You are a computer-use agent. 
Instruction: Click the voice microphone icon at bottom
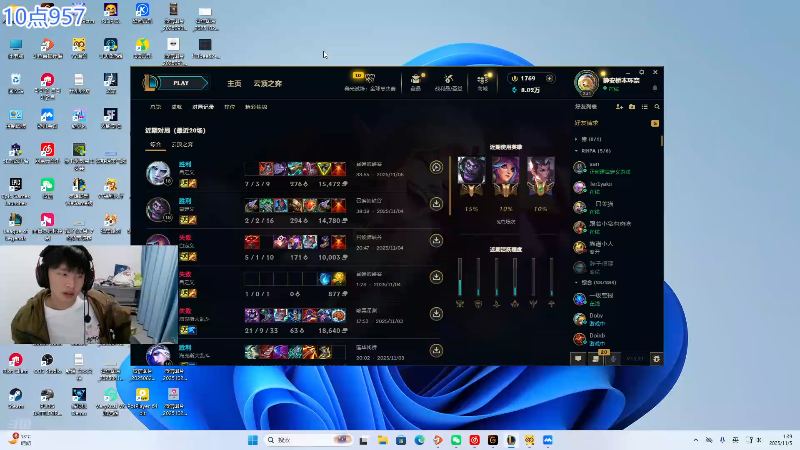point(613,359)
